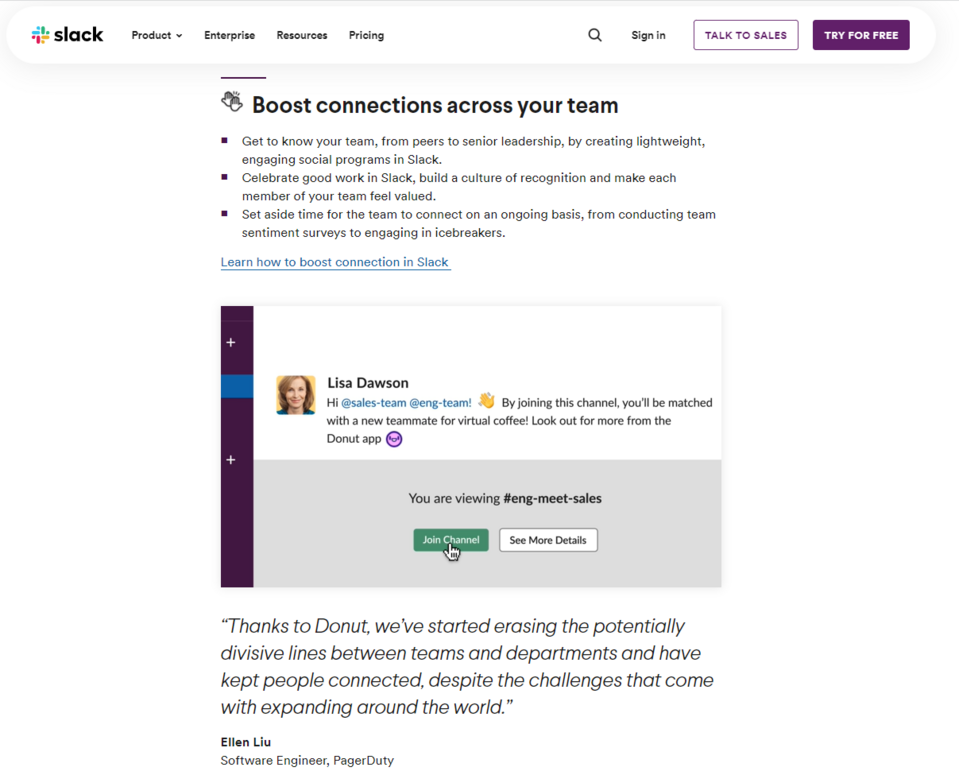Click the Slack logo in header

pyautogui.click(x=67, y=35)
